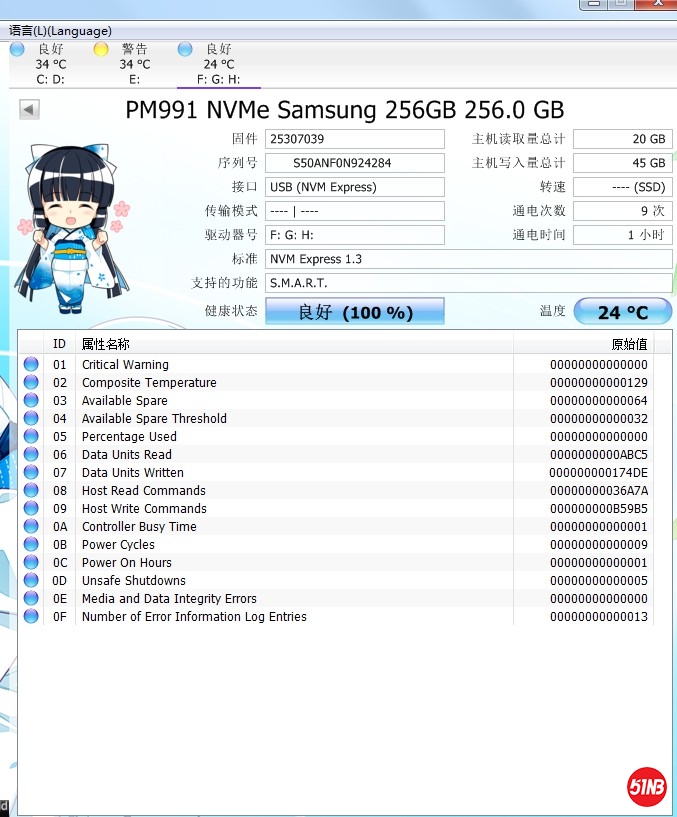Click the previous disk arrow button
Viewport: 677px width, 817px height.
point(29,110)
